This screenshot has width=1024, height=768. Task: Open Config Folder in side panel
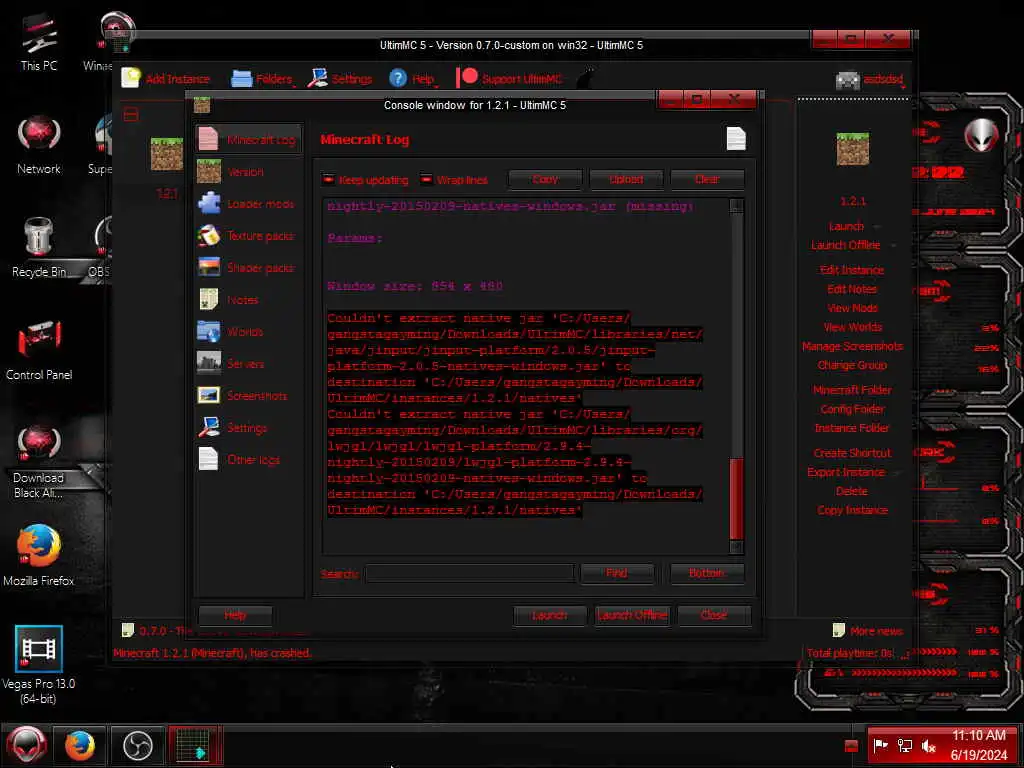(852, 409)
